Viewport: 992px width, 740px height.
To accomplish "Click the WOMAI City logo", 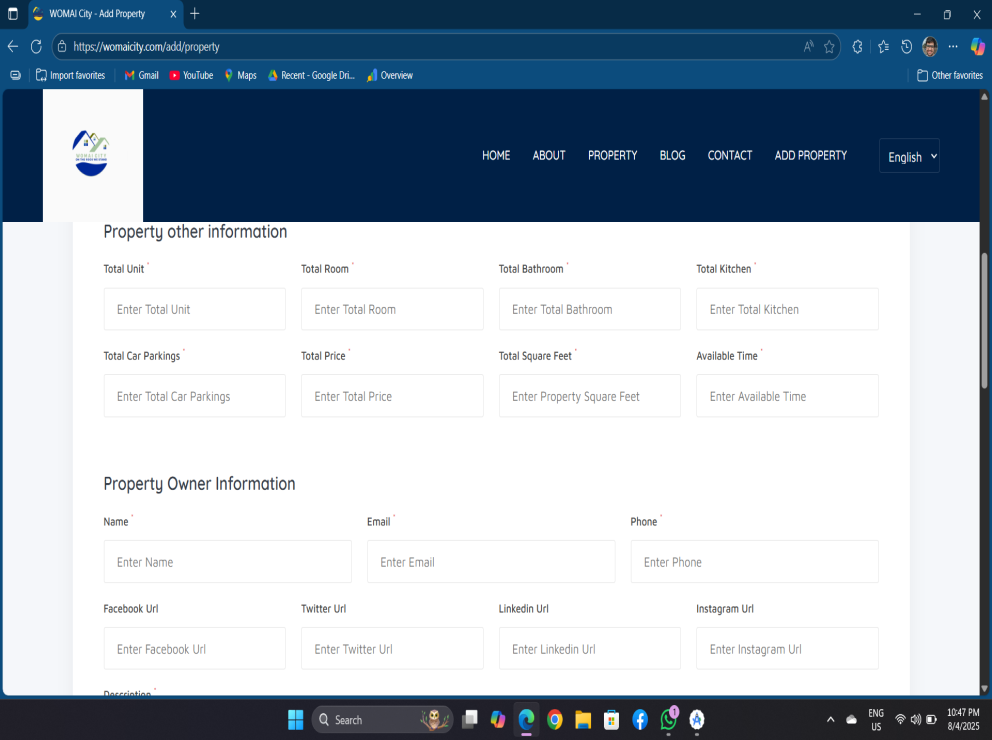I will 92,154.
